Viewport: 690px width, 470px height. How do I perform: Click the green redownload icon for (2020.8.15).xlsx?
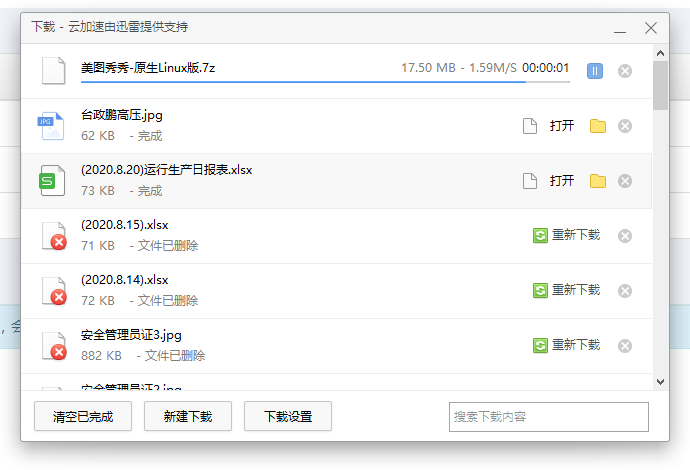[540, 235]
